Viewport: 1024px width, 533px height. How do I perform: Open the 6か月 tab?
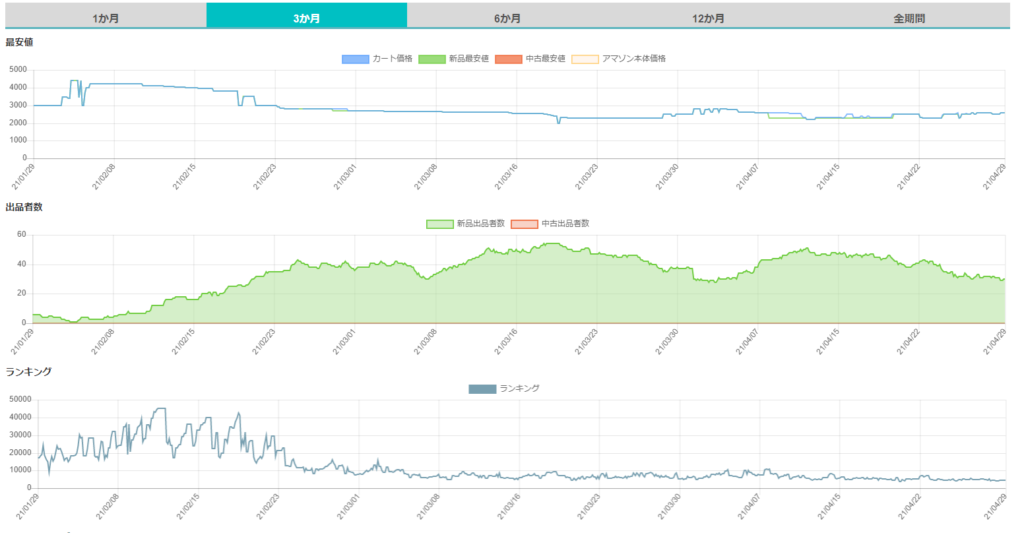(x=507, y=18)
